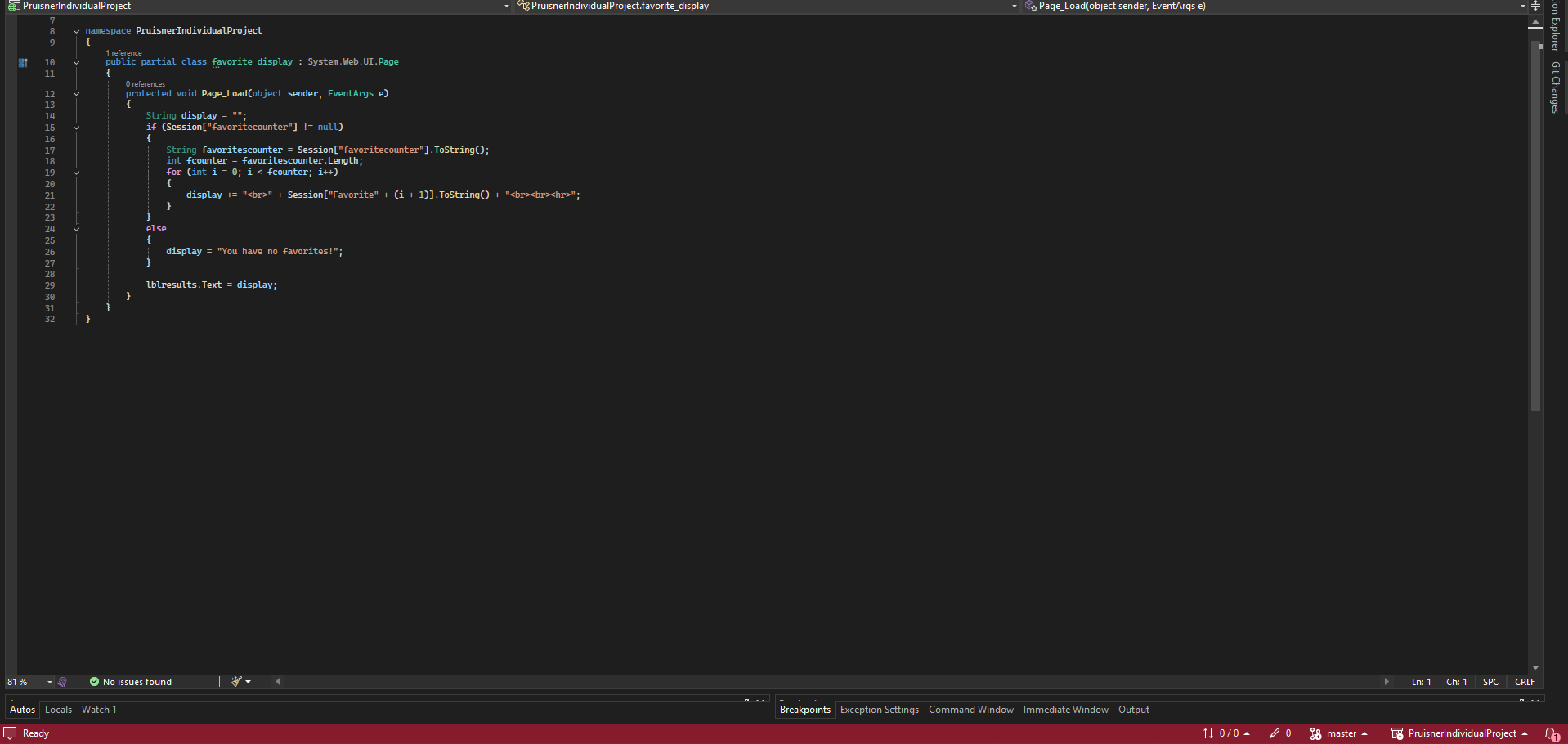The height and width of the screenshot is (744, 1568).
Task: Collapse the if block on line 15
Action: [76, 128]
